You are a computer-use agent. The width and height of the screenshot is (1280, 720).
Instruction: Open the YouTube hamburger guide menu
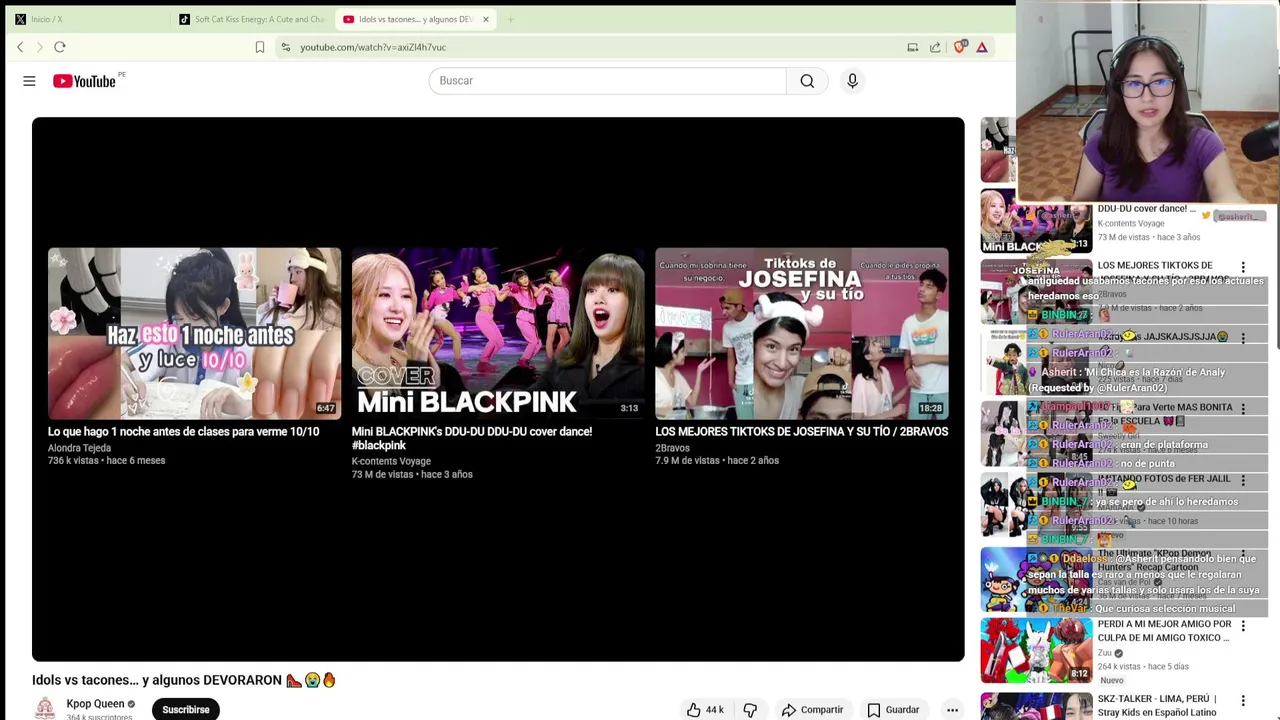tap(29, 81)
